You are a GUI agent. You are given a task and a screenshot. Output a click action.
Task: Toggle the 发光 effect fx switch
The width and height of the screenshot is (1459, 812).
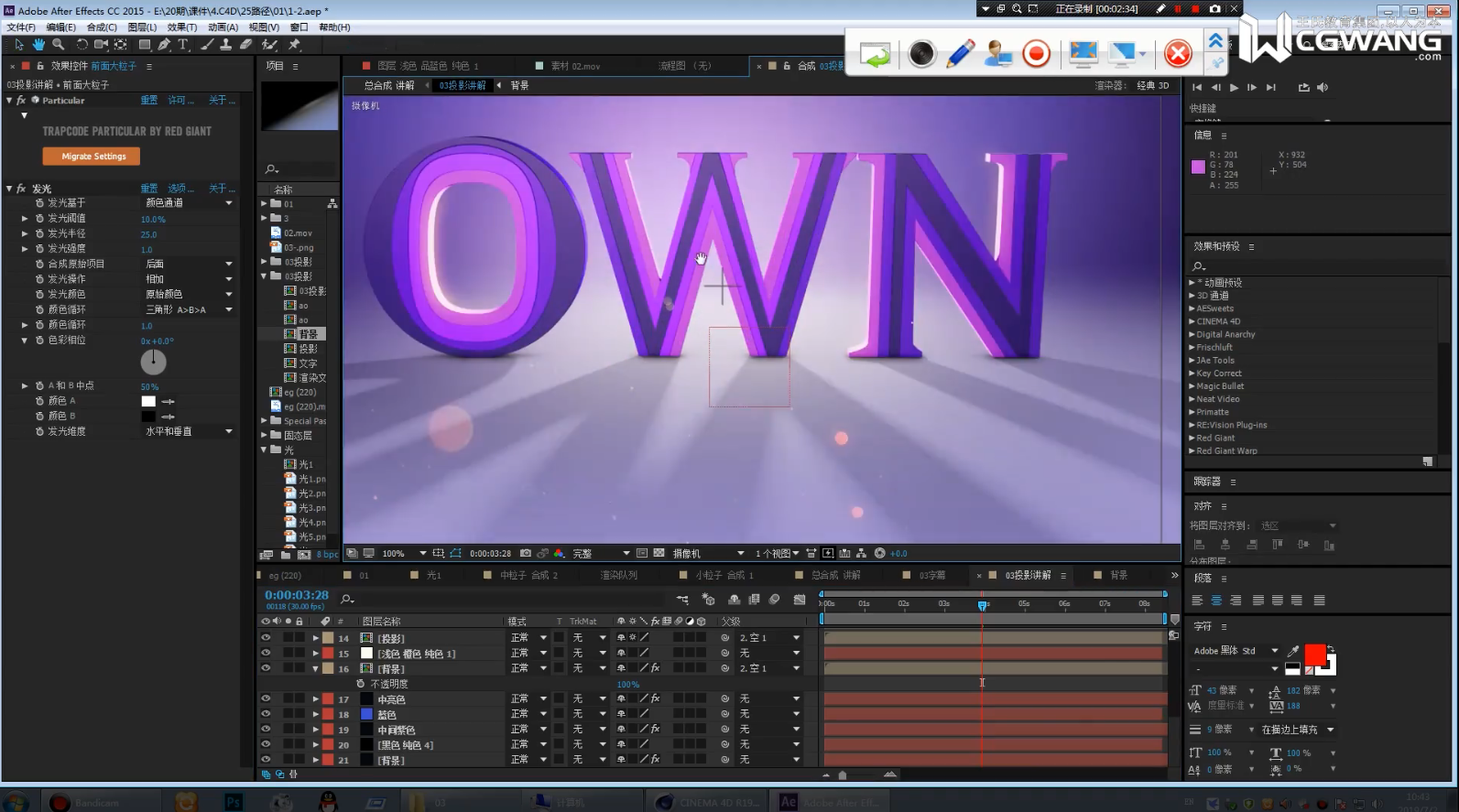point(21,189)
